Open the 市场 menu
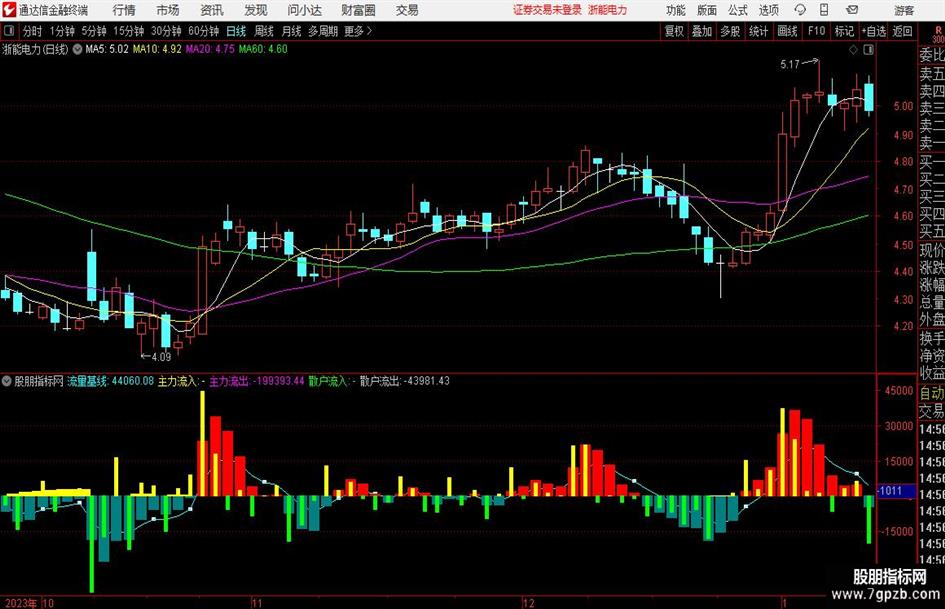 pos(168,10)
